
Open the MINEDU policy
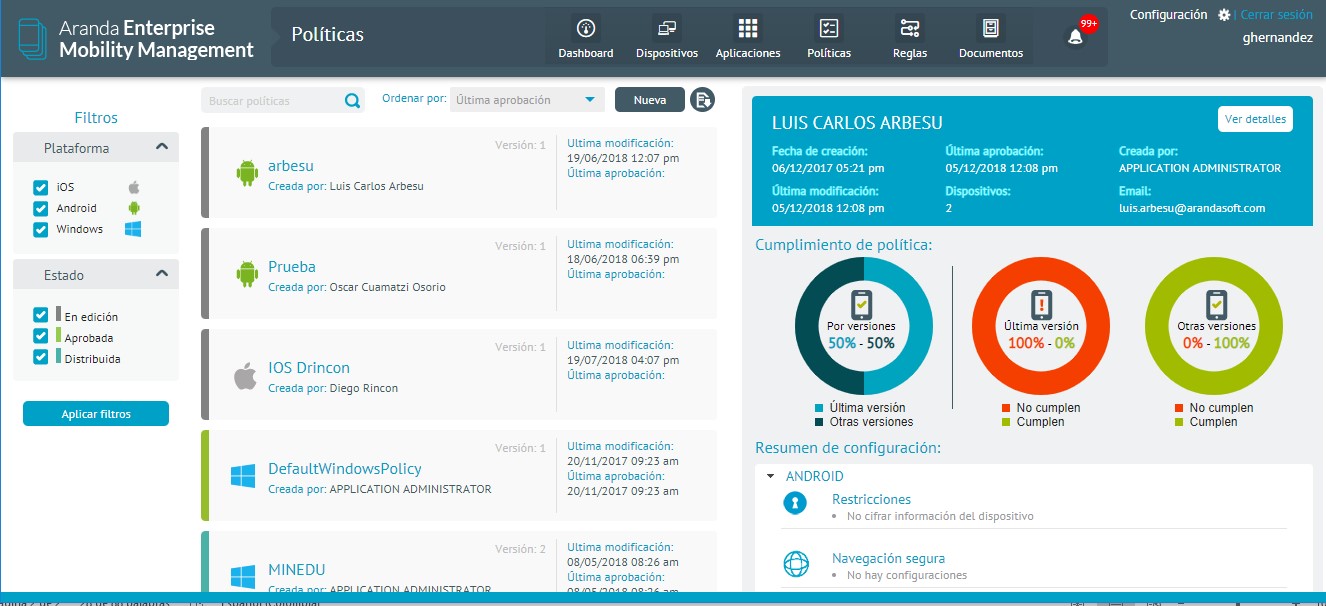coord(297,570)
